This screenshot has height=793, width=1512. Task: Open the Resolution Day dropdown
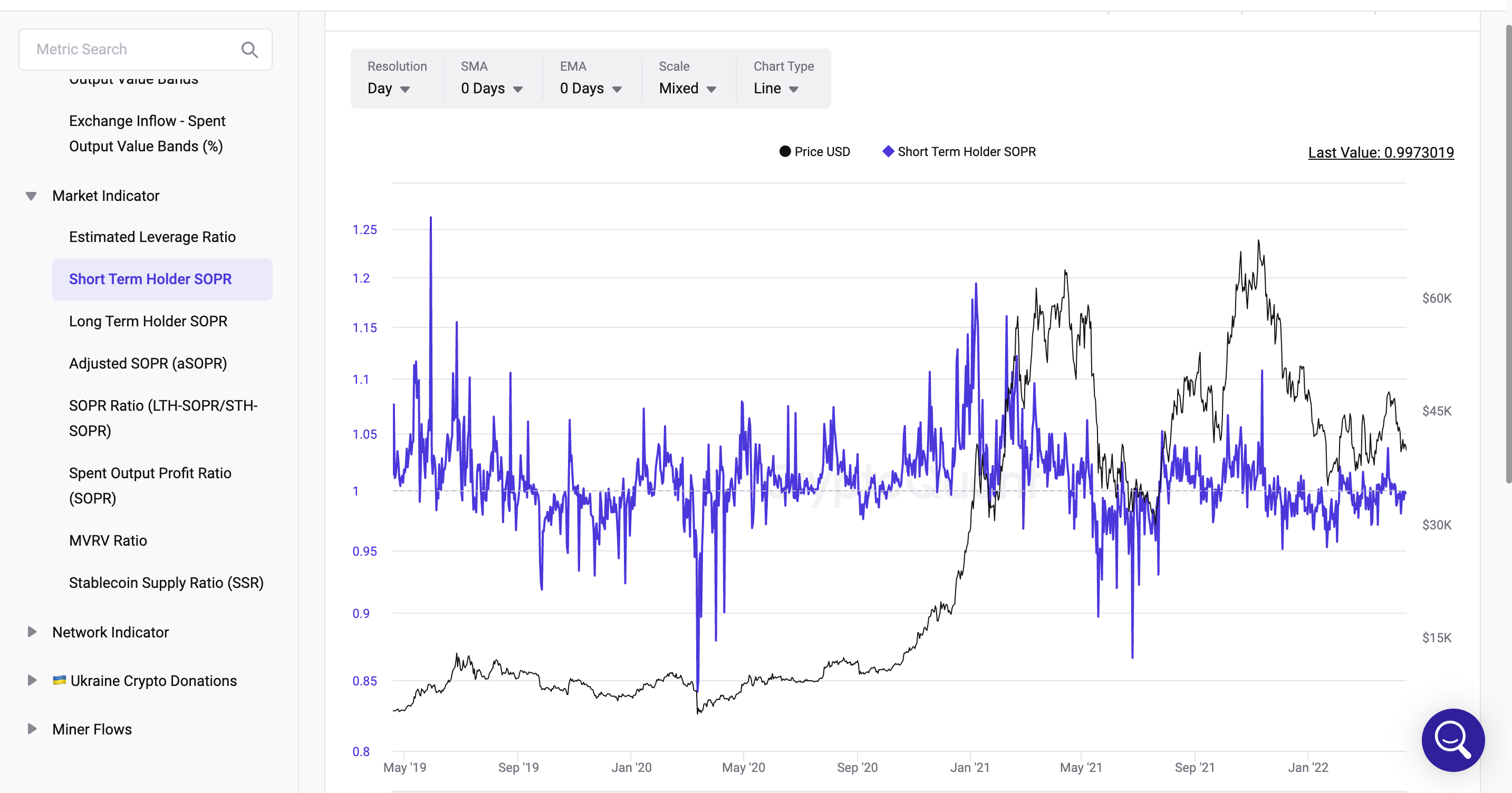pyautogui.click(x=389, y=89)
